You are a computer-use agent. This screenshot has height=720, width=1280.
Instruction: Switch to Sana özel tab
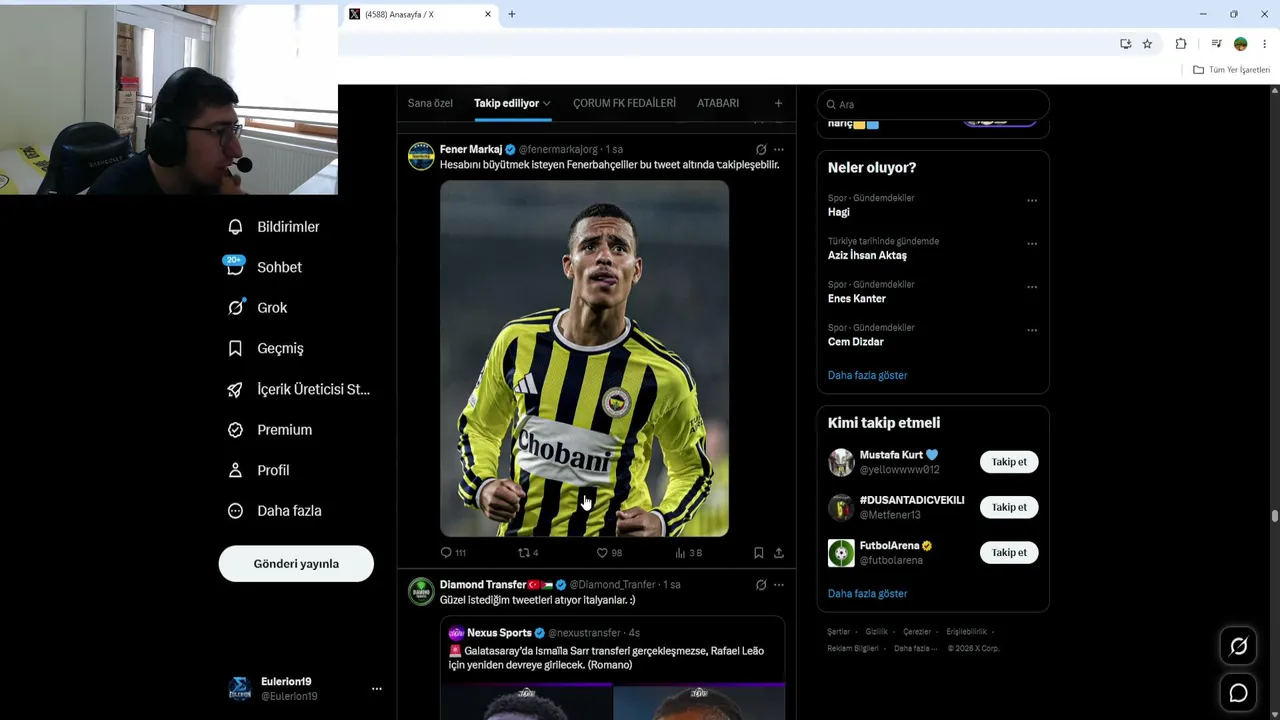point(430,103)
